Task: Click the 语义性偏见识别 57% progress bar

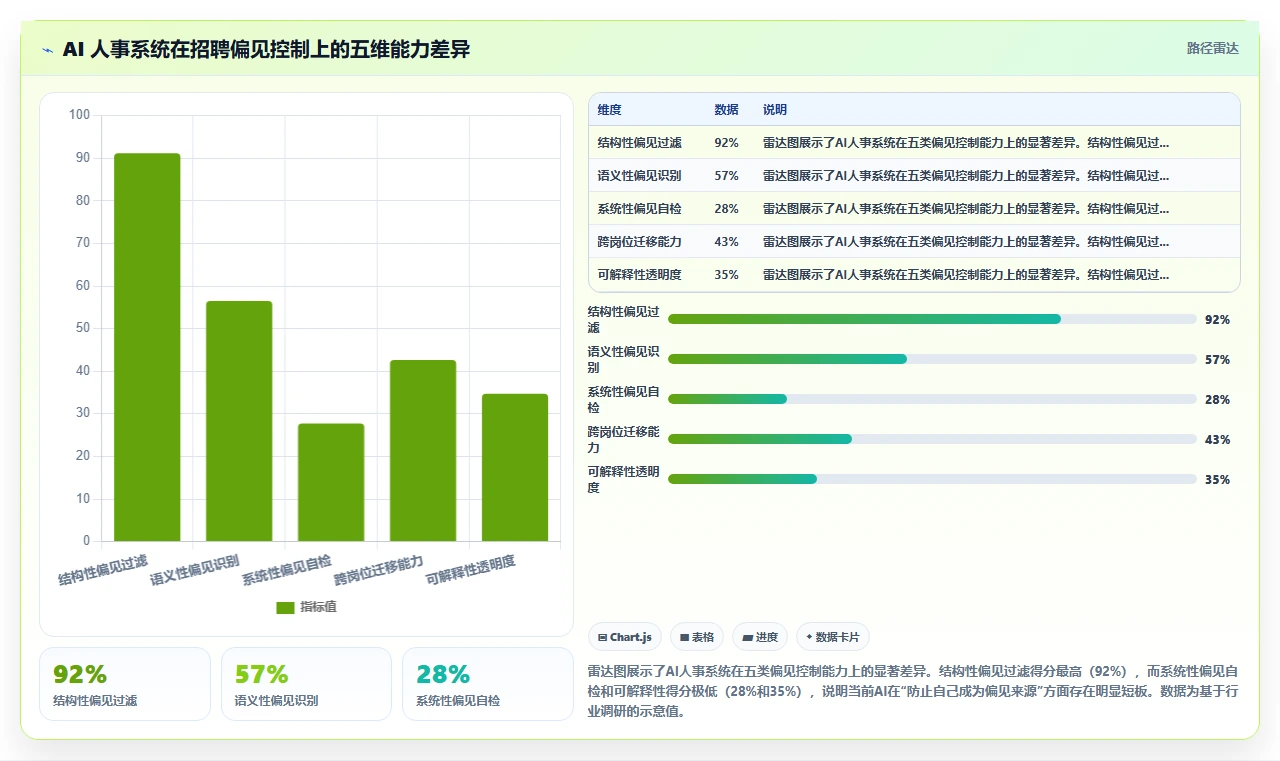Action: 932,359
